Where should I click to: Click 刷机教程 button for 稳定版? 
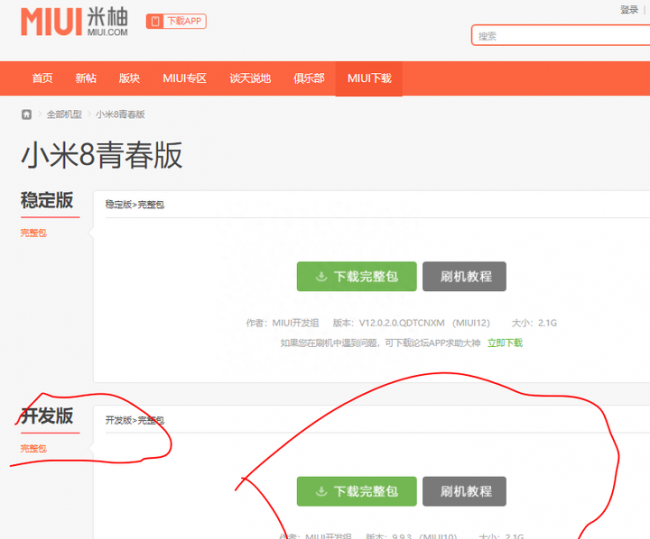464,276
